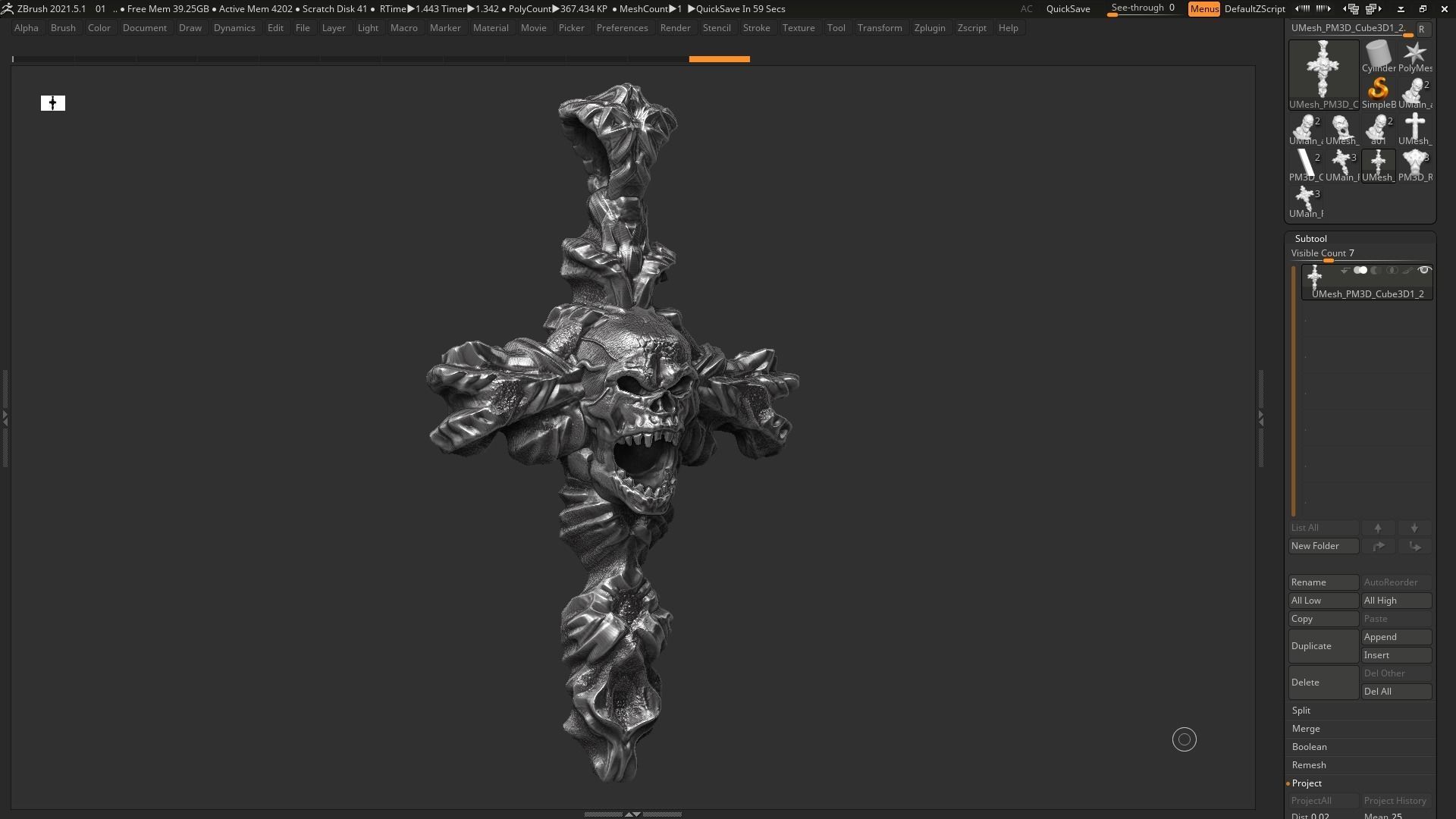Open the Transform menu
Viewport: 1456px width, 819px height.
[880, 28]
